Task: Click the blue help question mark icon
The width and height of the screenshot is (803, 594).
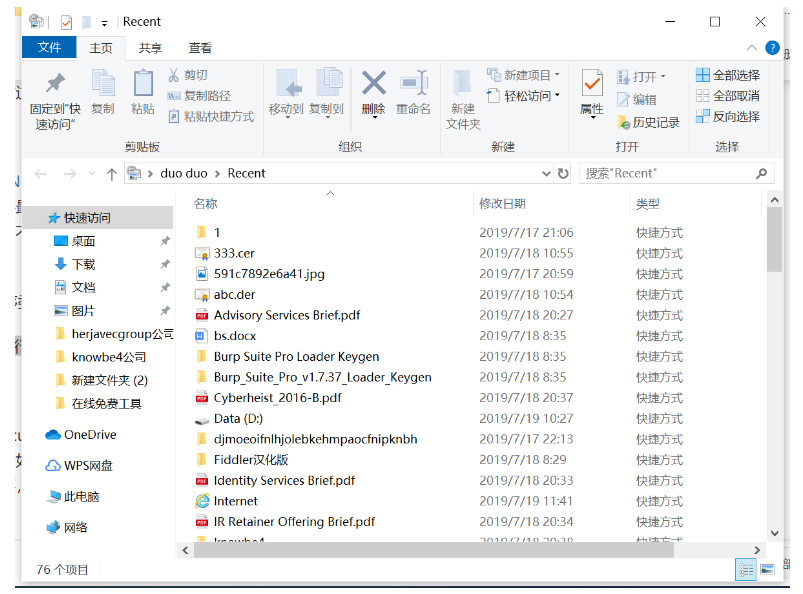Action: 772,48
